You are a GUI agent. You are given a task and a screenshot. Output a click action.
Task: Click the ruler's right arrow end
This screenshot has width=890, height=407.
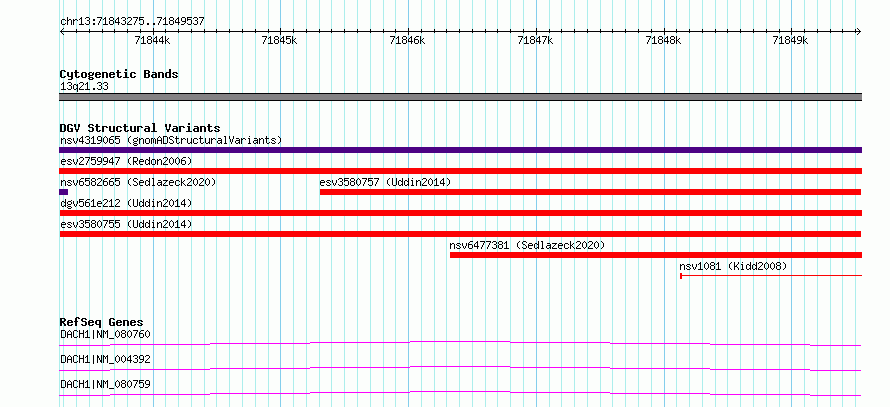[x=859, y=31]
